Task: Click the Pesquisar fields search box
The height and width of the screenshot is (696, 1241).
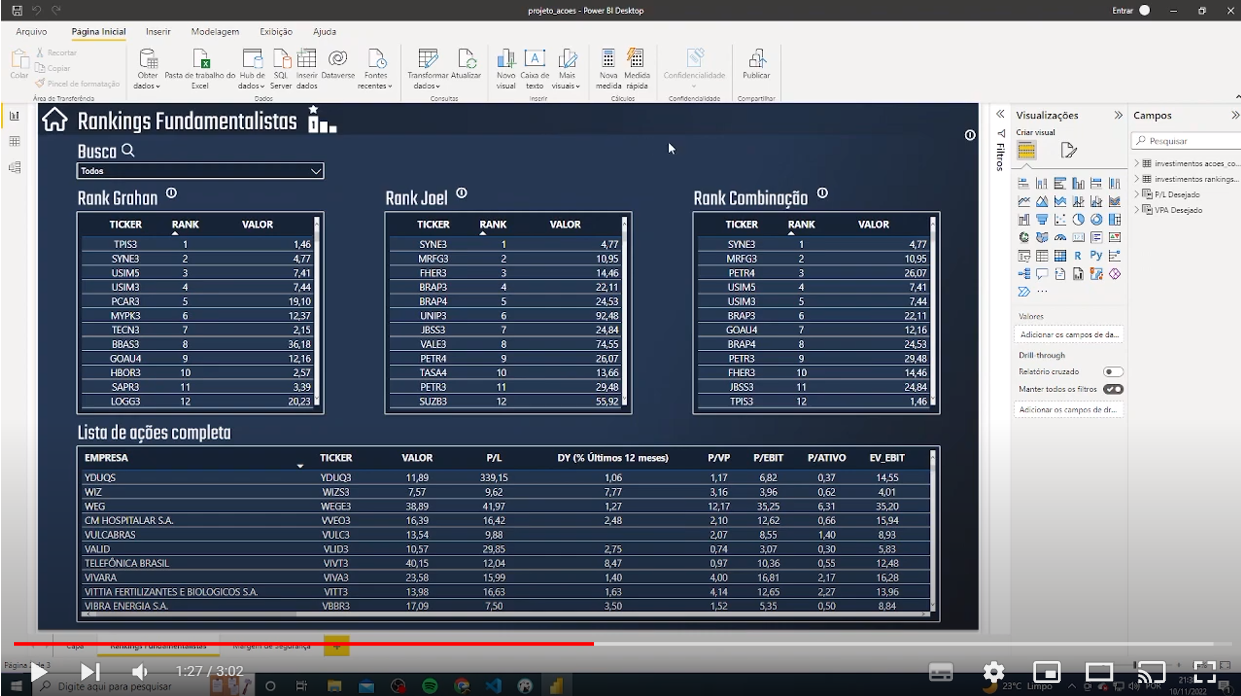Action: click(x=1187, y=141)
